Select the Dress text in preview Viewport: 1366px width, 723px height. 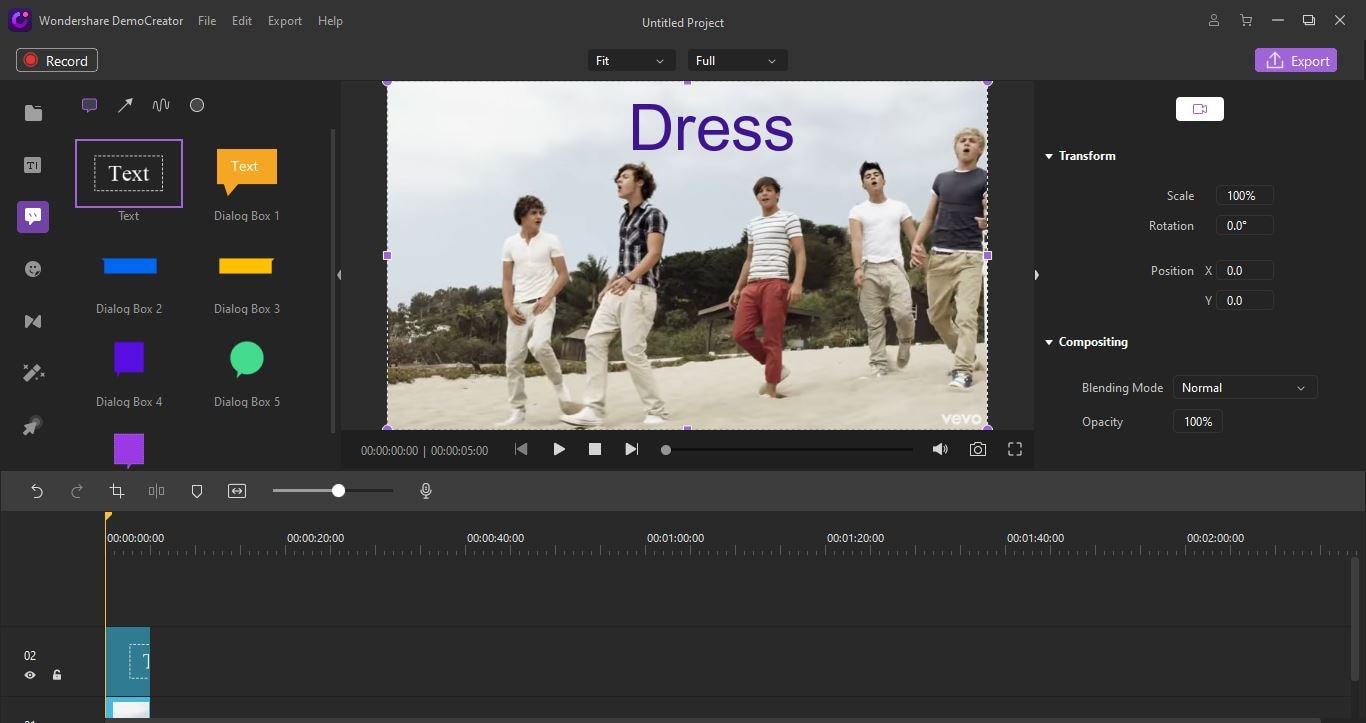[711, 129]
